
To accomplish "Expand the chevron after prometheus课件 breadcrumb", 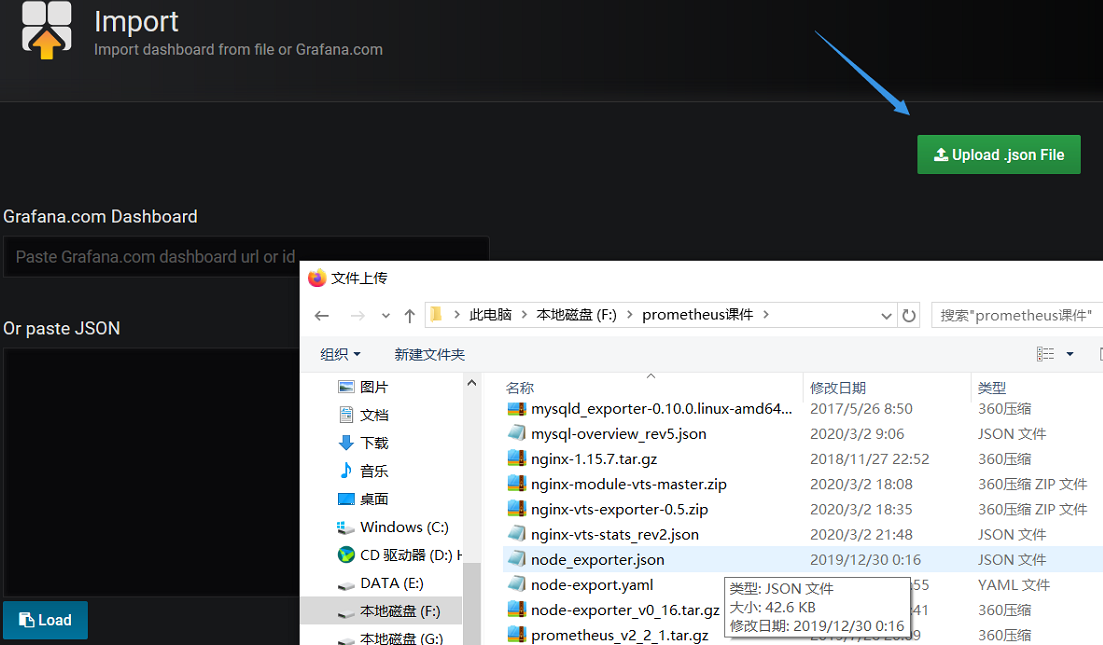I will (x=766, y=314).
